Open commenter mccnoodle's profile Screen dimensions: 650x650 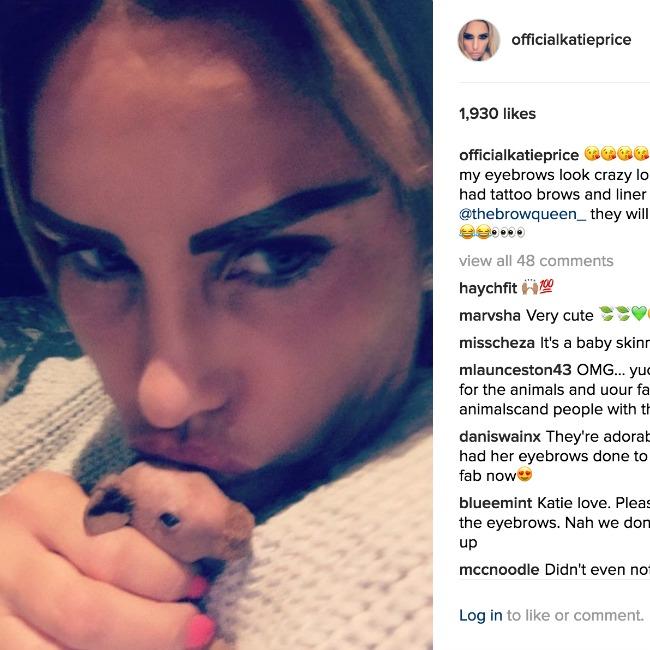(x=499, y=570)
